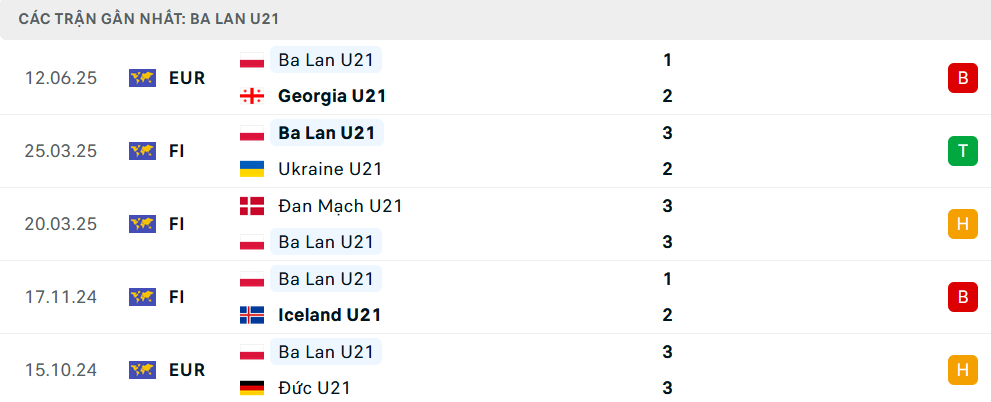The image size is (991, 402).
Task: Click the EUR competition icon on 12.06.25
Action: (x=142, y=78)
